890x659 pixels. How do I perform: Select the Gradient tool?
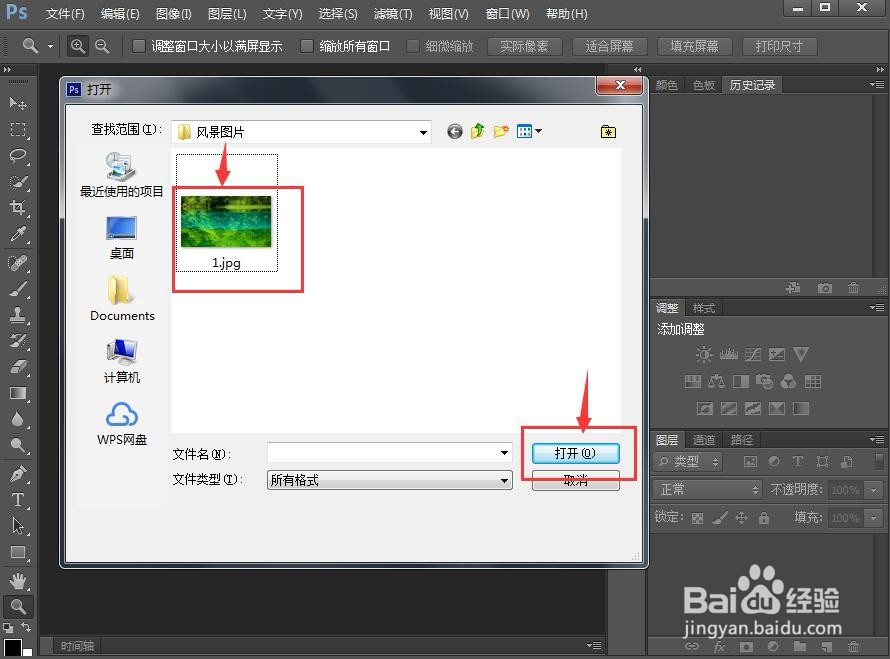18,393
